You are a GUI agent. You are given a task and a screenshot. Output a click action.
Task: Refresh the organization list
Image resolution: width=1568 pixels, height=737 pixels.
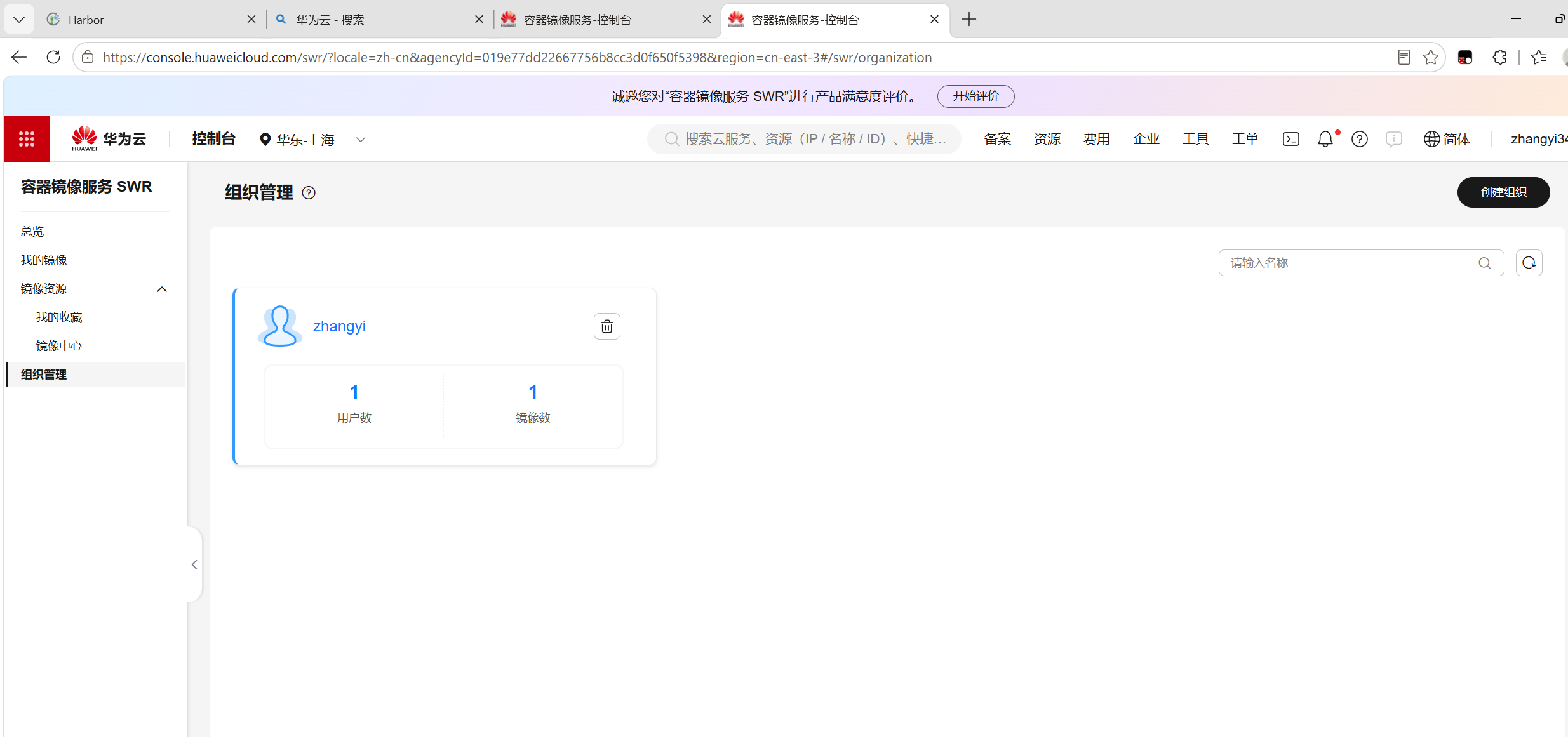[x=1529, y=263]
